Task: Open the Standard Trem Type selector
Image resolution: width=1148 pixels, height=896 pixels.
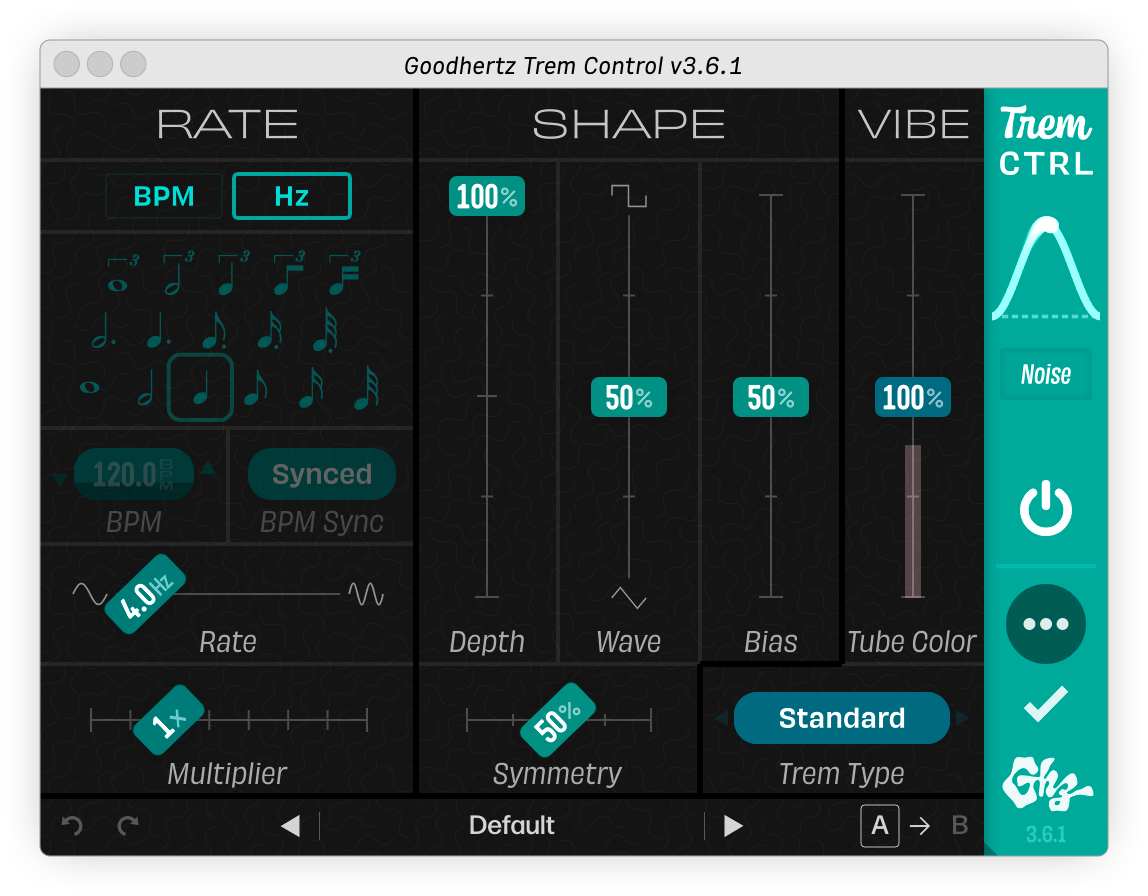Action: click(x=842, y=718)
